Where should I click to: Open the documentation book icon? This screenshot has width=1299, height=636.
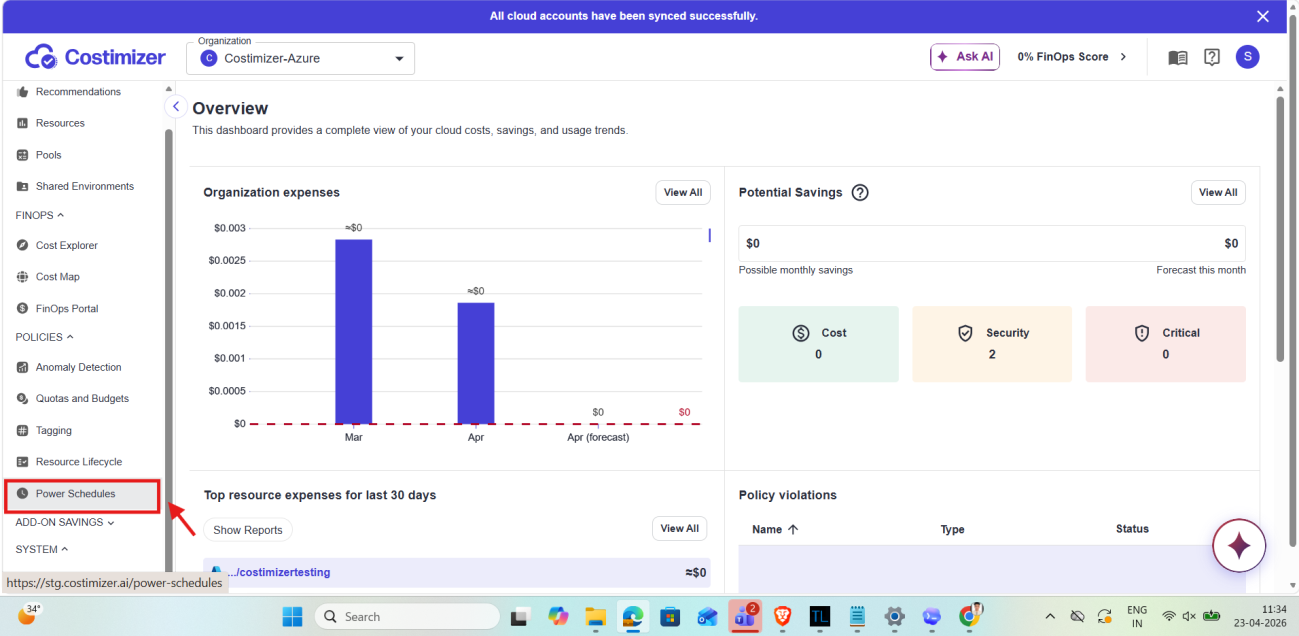click(1178, 57)
